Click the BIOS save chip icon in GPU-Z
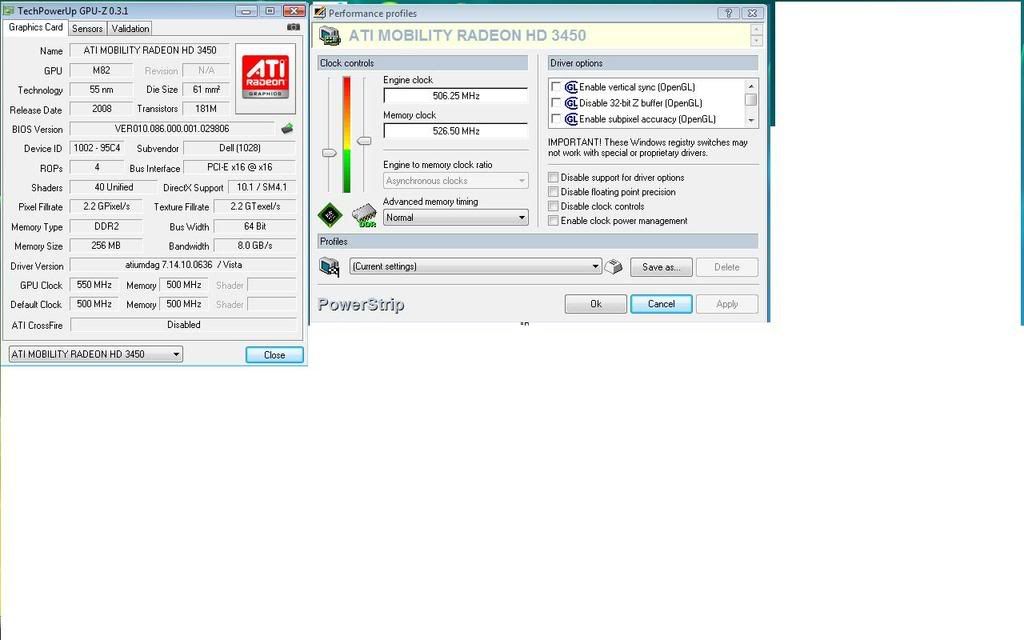The height and width of the screenshot is (640, 1024). (287, 129)
